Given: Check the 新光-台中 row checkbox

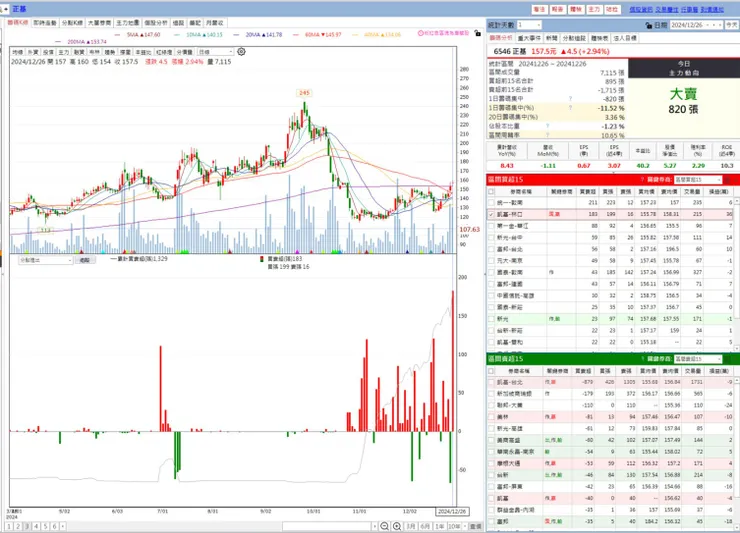Looking at the screenshot, I should (491, 237).
